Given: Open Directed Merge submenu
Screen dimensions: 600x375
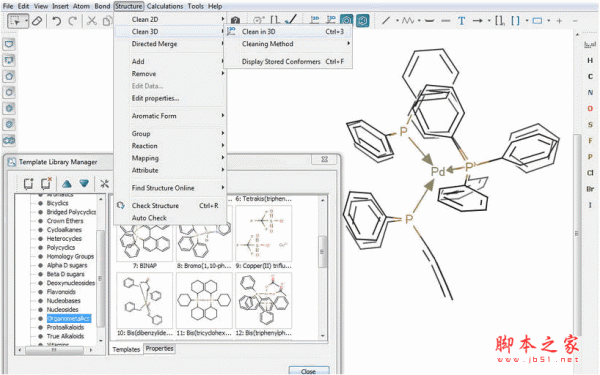Looking at the screenshot, I should (x=170, y=44).
